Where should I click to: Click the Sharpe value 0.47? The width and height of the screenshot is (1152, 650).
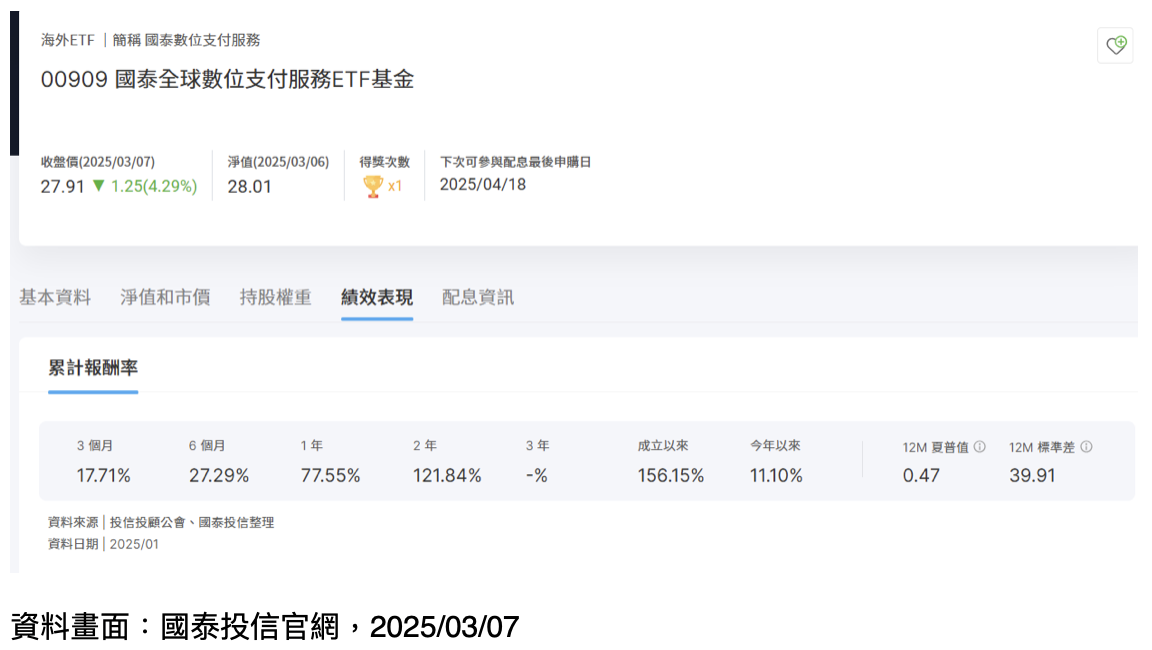[x=921, y=476]
